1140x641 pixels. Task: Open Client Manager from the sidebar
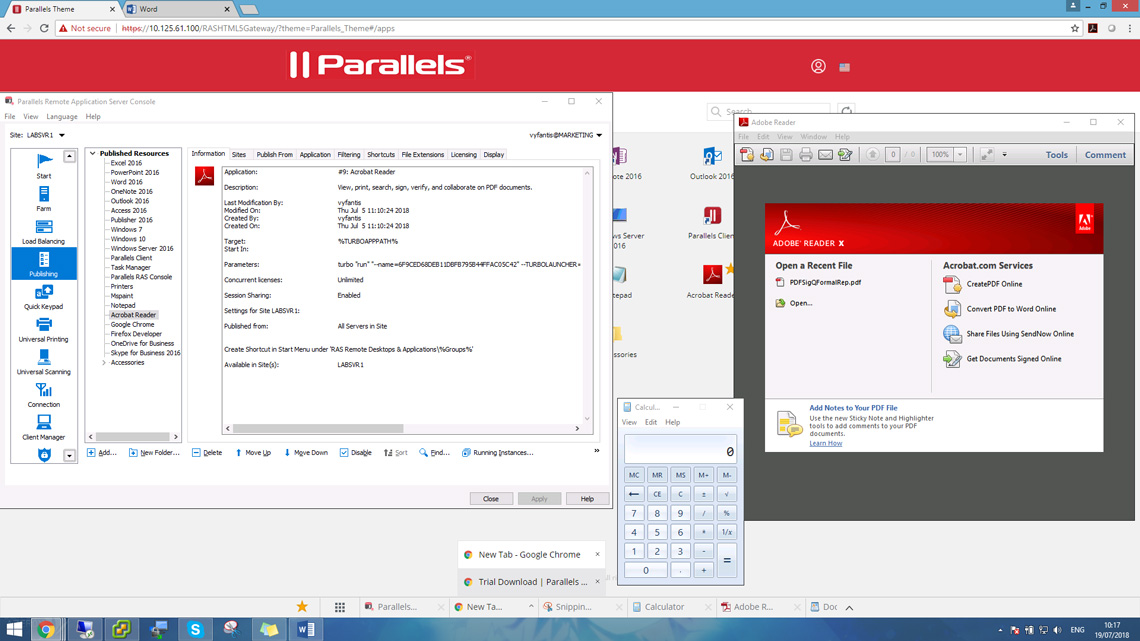point(44,427)
